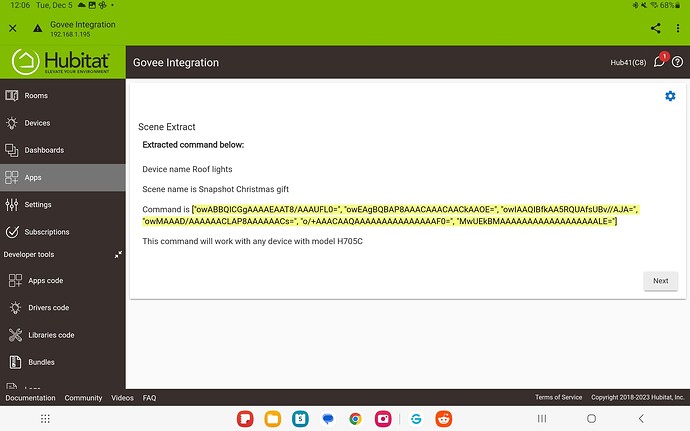Open the Android app drawer grid
This screenshot has height=431, width=690.
(45, 419)
